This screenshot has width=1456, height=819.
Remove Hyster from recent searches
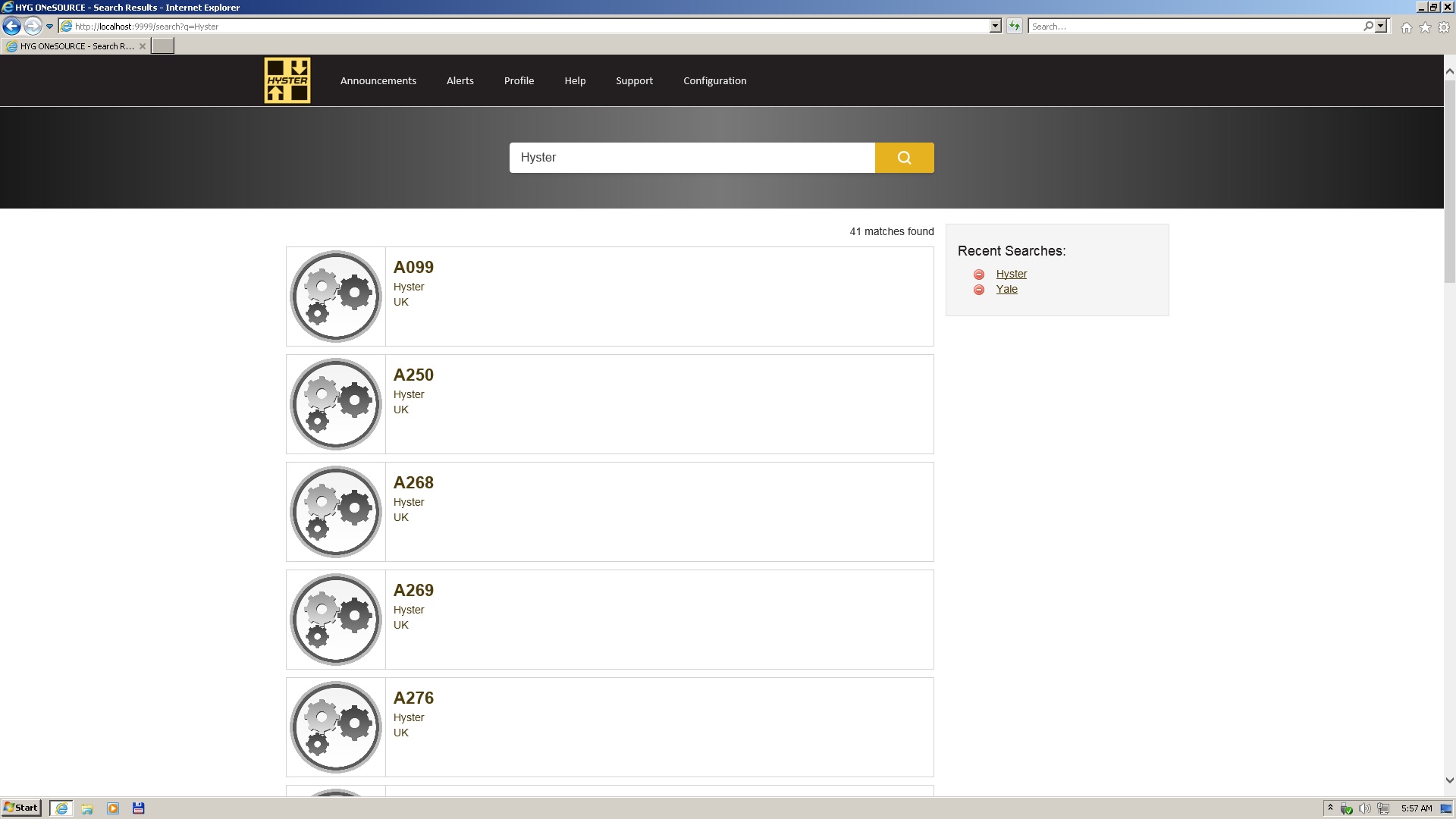[979, 275]
